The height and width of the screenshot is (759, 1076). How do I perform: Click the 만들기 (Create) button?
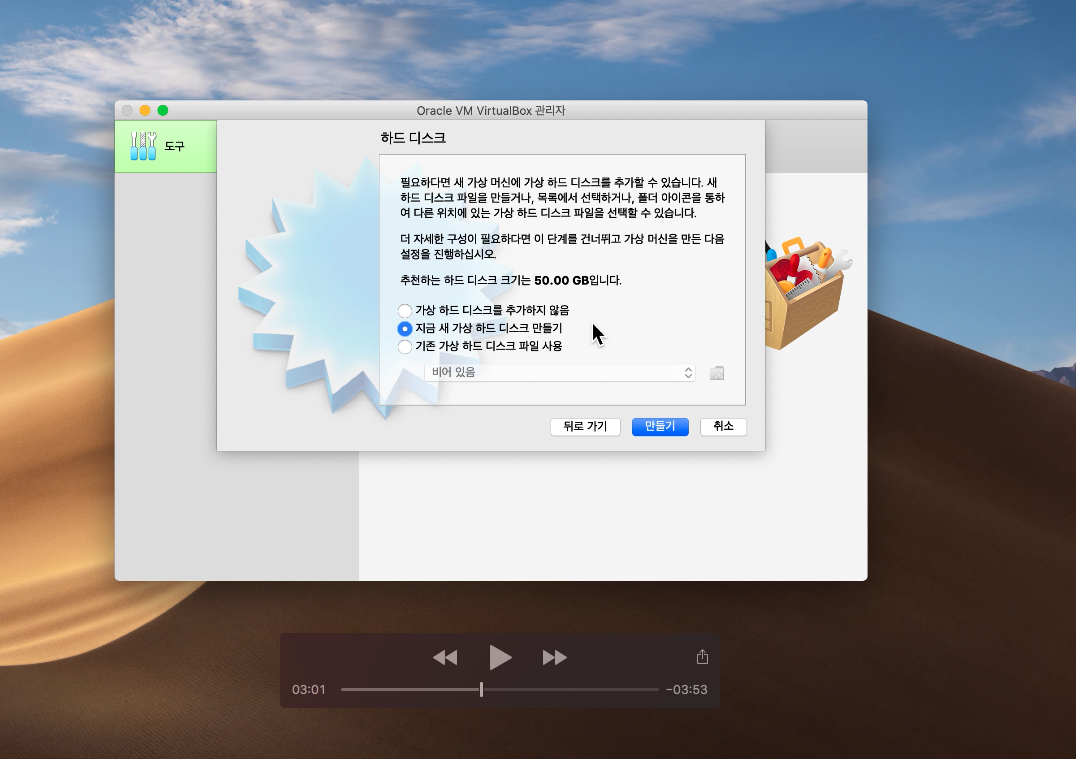click(x=660, y=426)
